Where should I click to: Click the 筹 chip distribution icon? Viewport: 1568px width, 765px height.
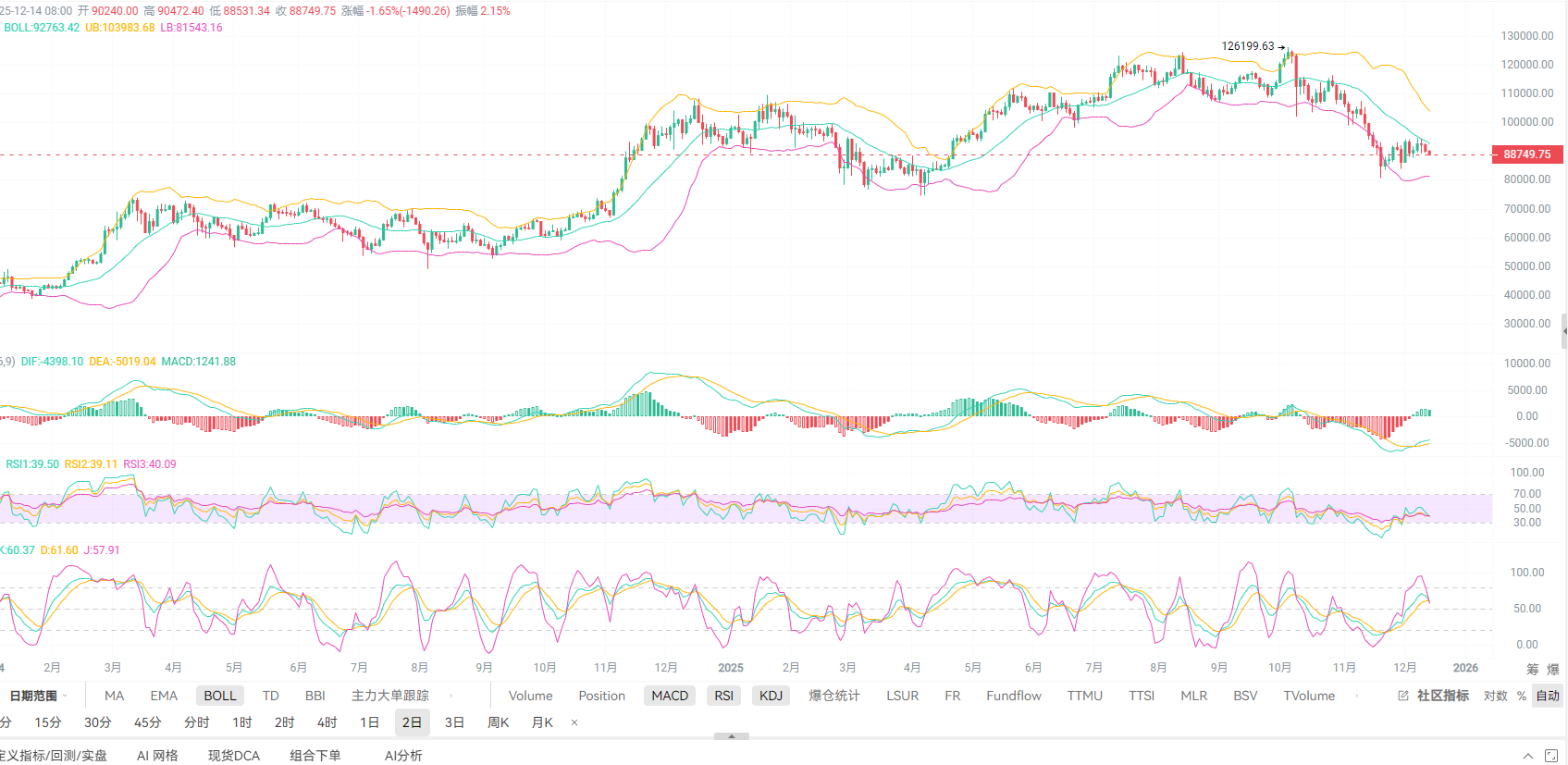pyautogui.click(x=1533, y=669)
